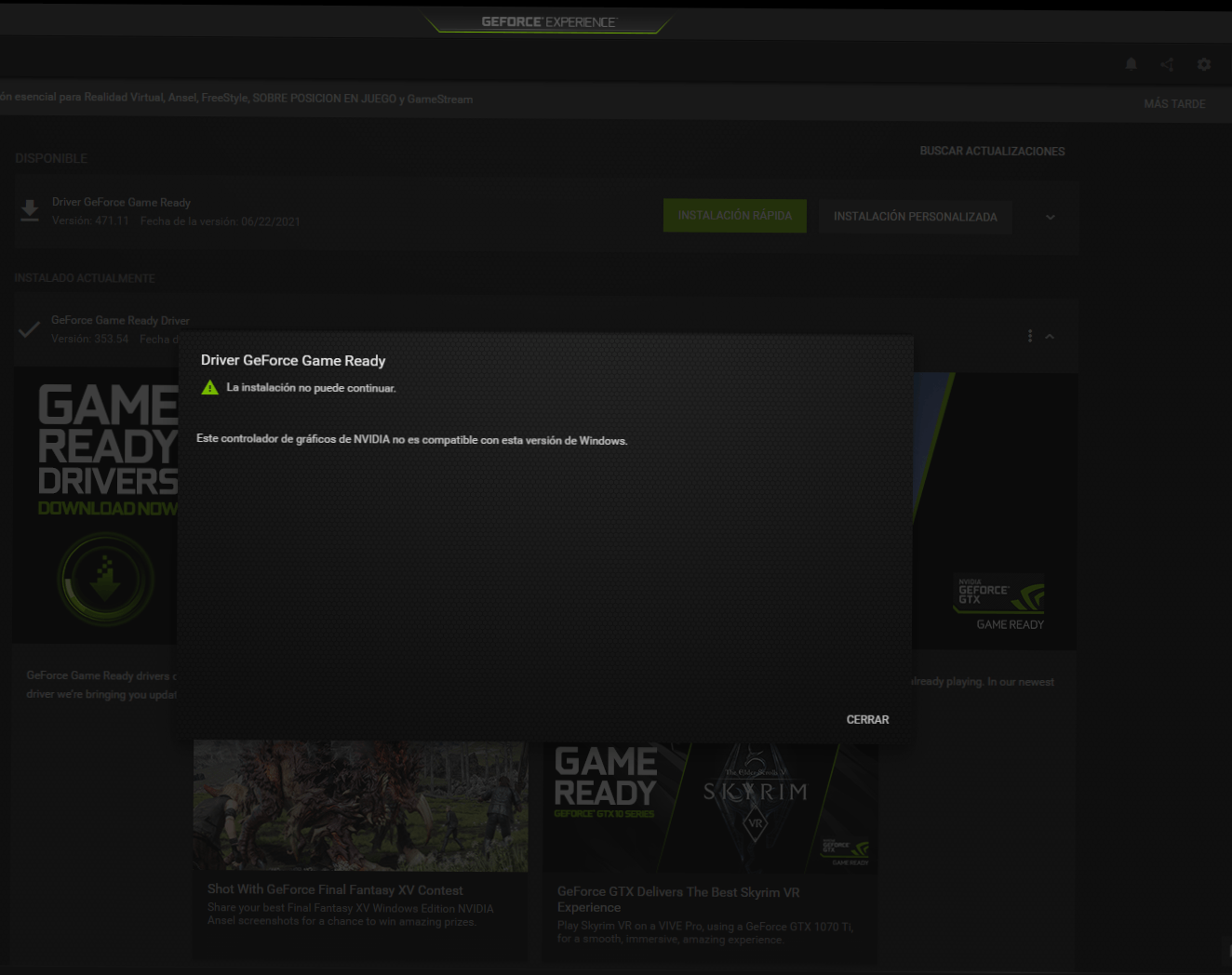Expand the available driver details chevron
1232x975 pixels.
[x=1051, y=217]
